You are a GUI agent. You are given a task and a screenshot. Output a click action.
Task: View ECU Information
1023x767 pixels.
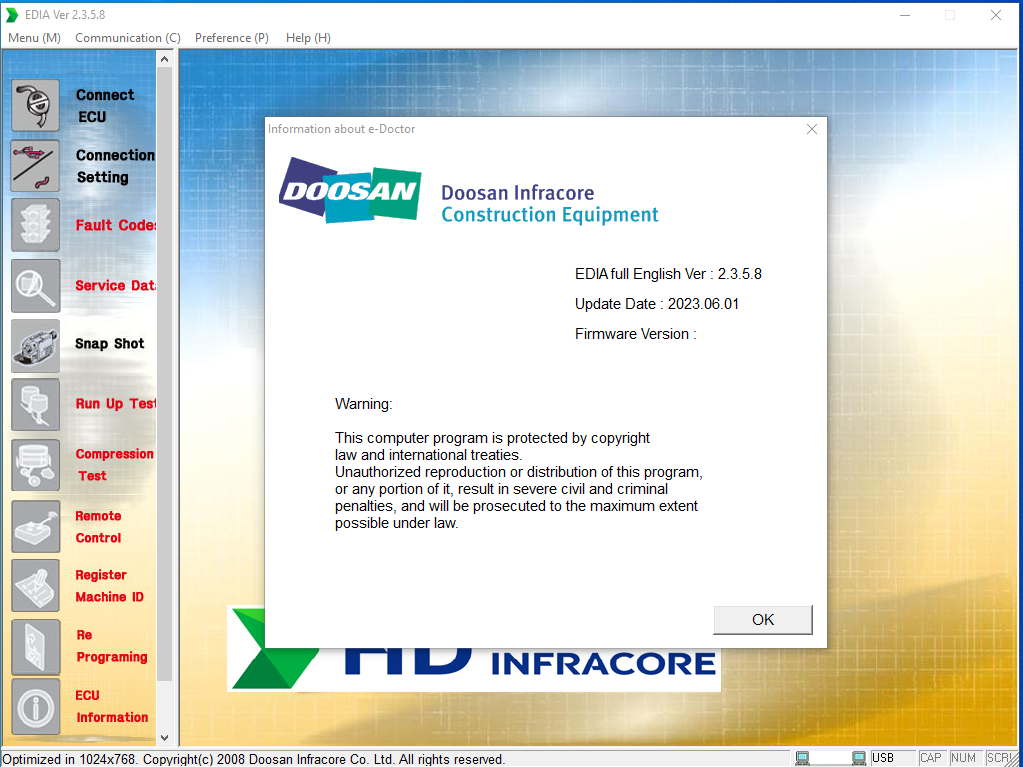click(x=35, y=707)
